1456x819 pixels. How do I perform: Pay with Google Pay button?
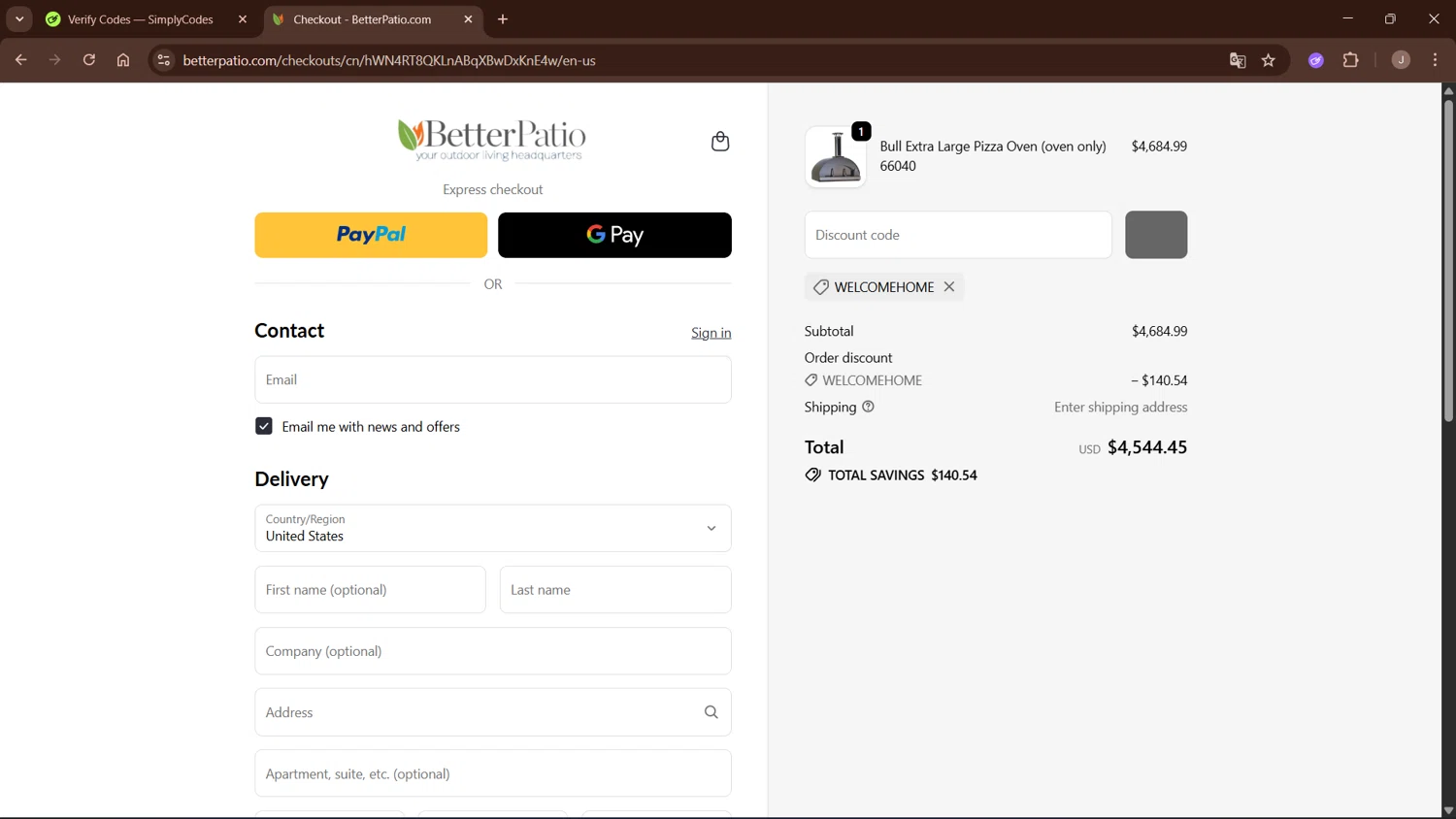[x=614, y=235]
